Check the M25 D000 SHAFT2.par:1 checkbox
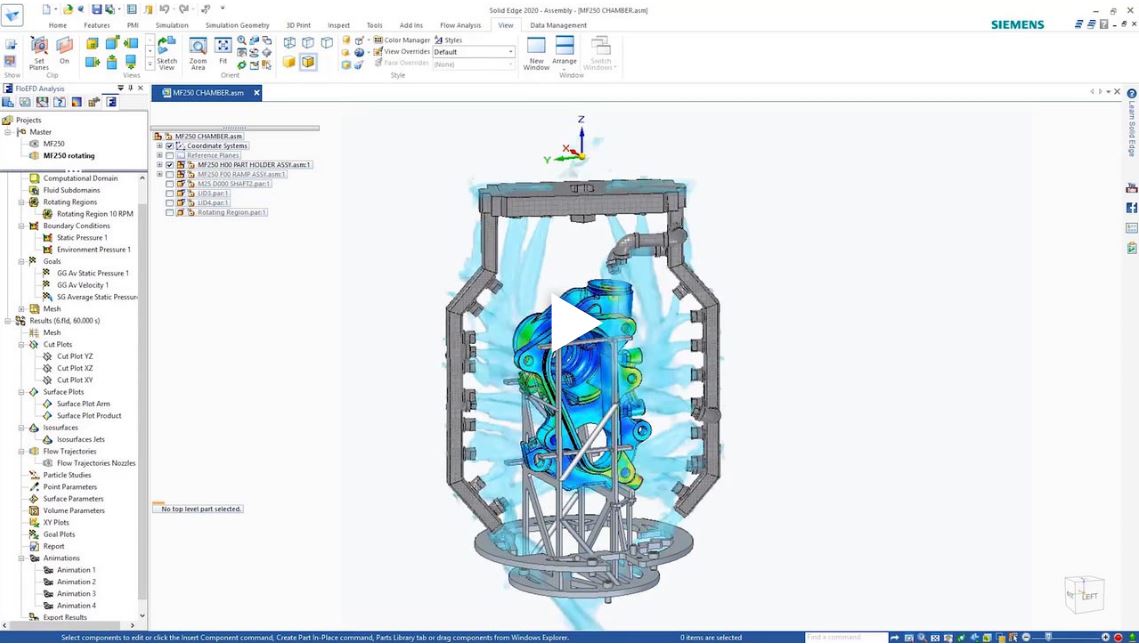Image resolution: width=1139 pixels, height=644 pixels. 170,184
